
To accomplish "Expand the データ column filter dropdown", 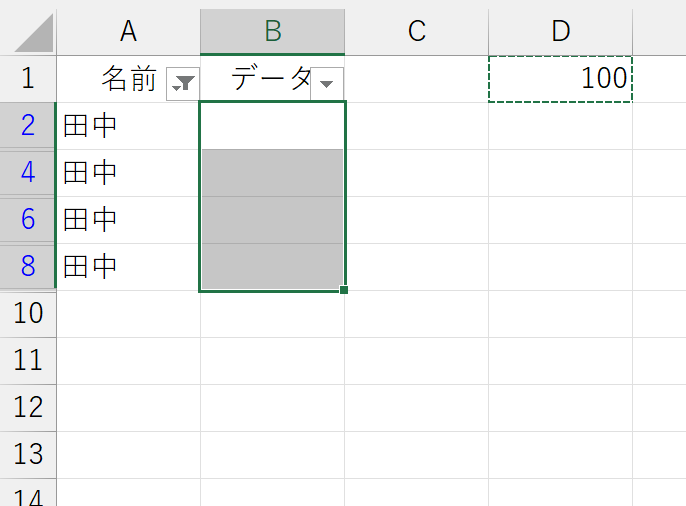I will click(x=327, y=84).
